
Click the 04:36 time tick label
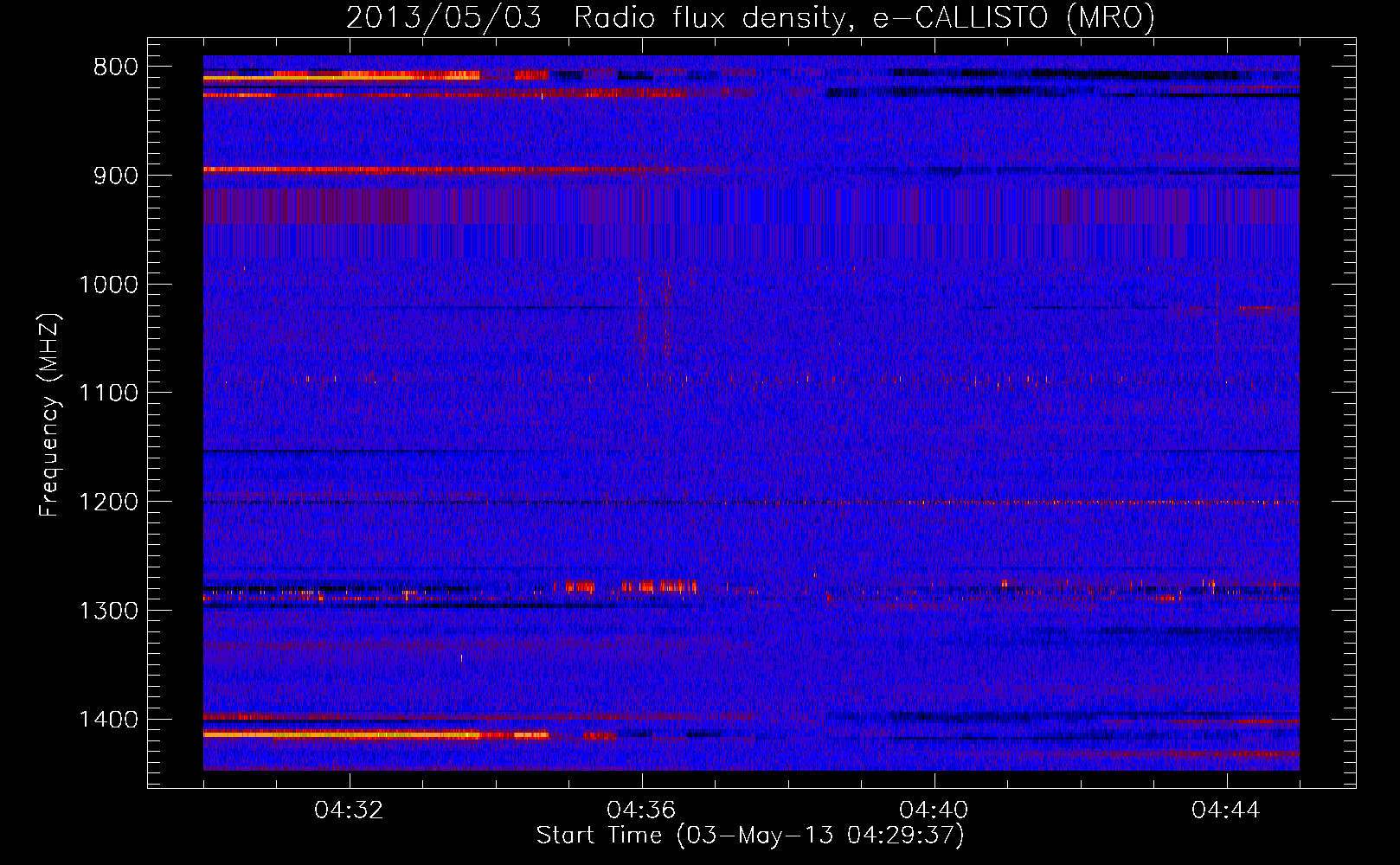point(642,811)
